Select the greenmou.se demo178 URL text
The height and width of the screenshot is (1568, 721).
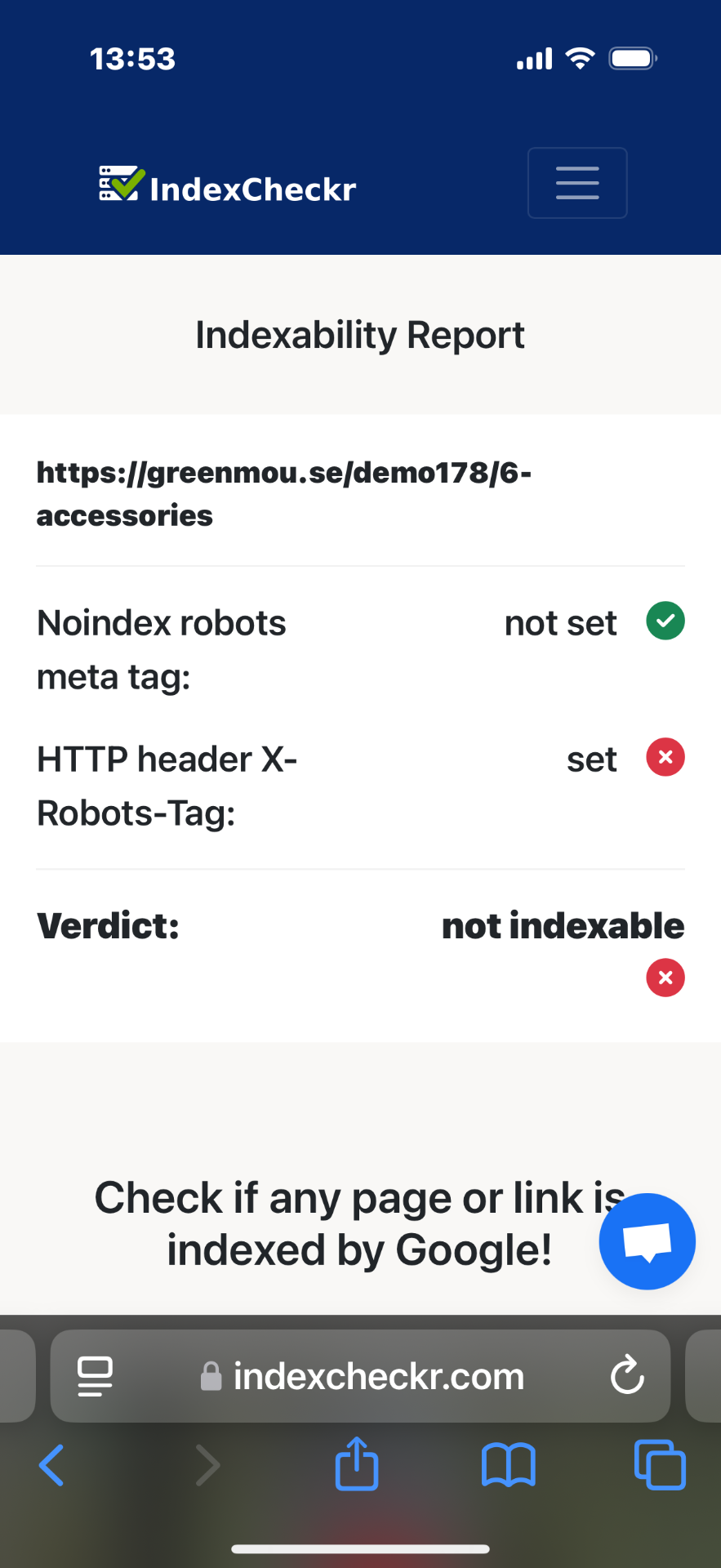284,493
